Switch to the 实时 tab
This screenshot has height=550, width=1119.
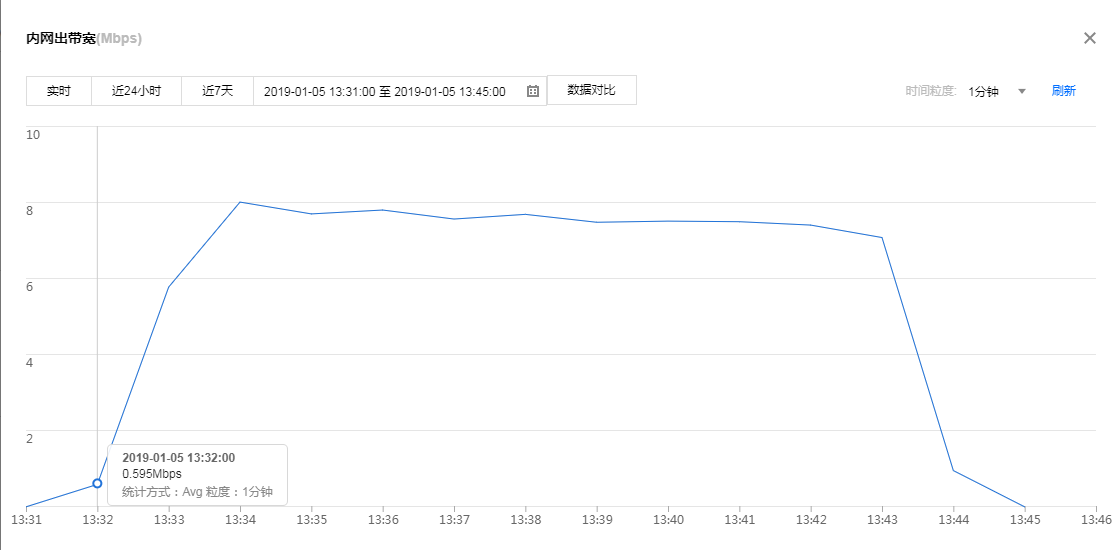[x=59, y=91]
